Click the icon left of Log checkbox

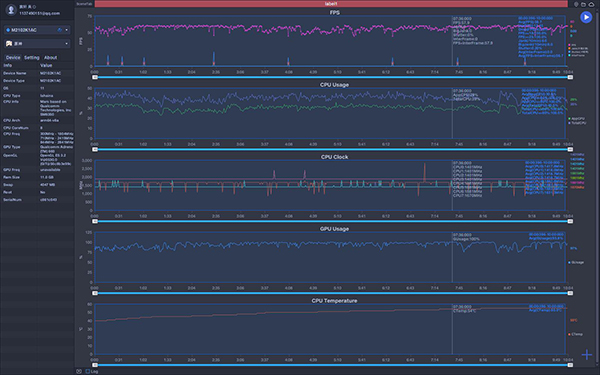pos(79,371)
